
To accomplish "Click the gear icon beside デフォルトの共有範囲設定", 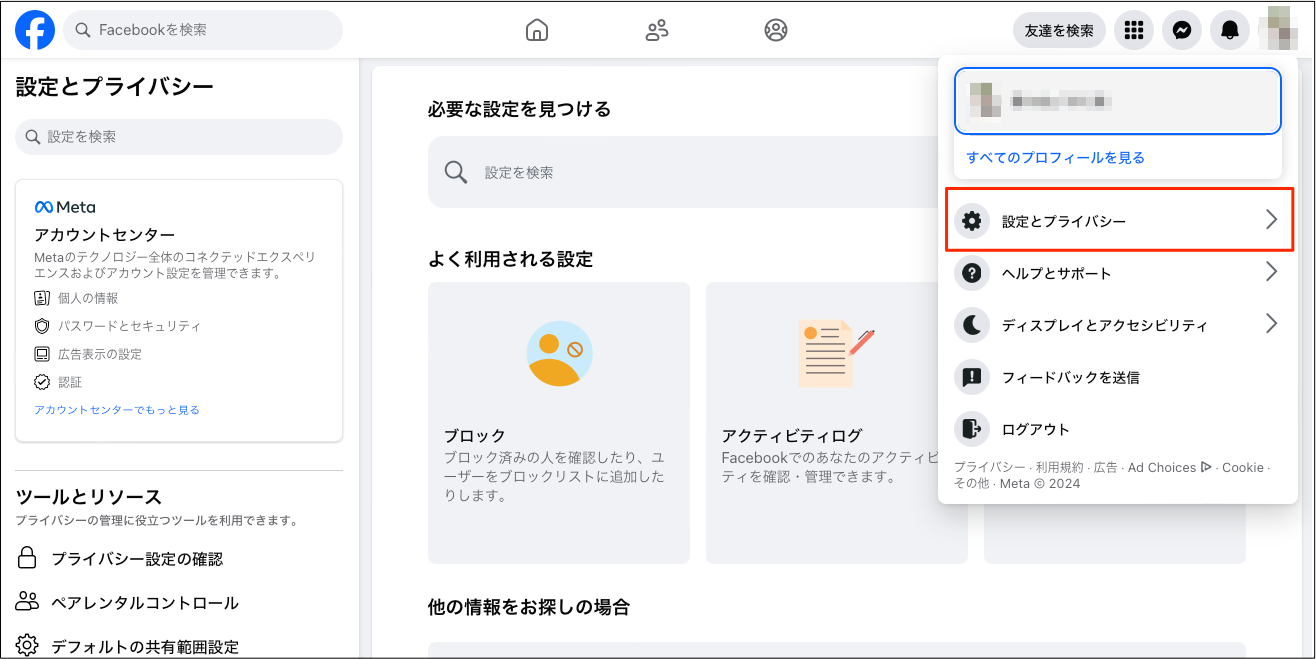I will click(x=28, y=646).
